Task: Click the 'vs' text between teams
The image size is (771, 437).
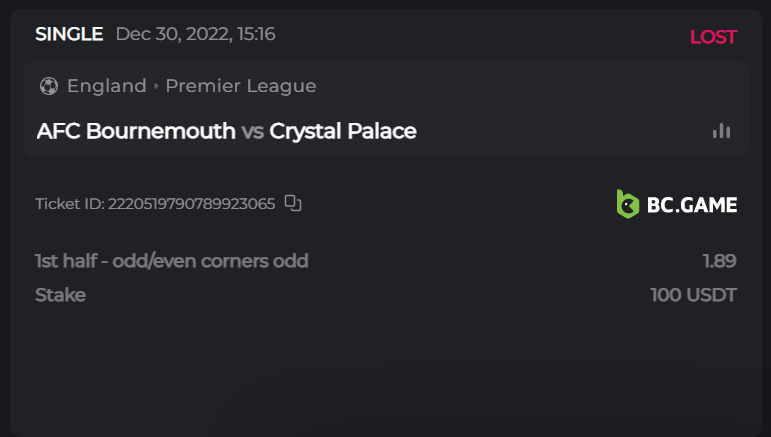Action: tap(253, 131)
